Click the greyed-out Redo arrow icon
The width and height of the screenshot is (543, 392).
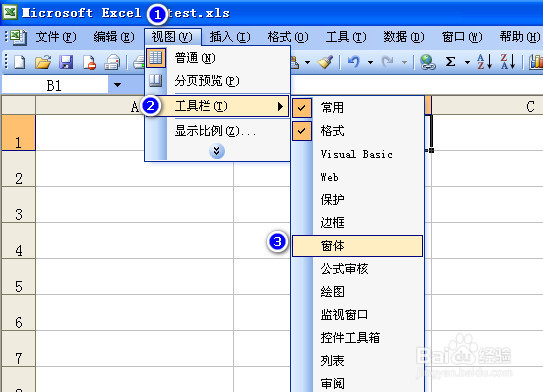[x=388, y=62]
